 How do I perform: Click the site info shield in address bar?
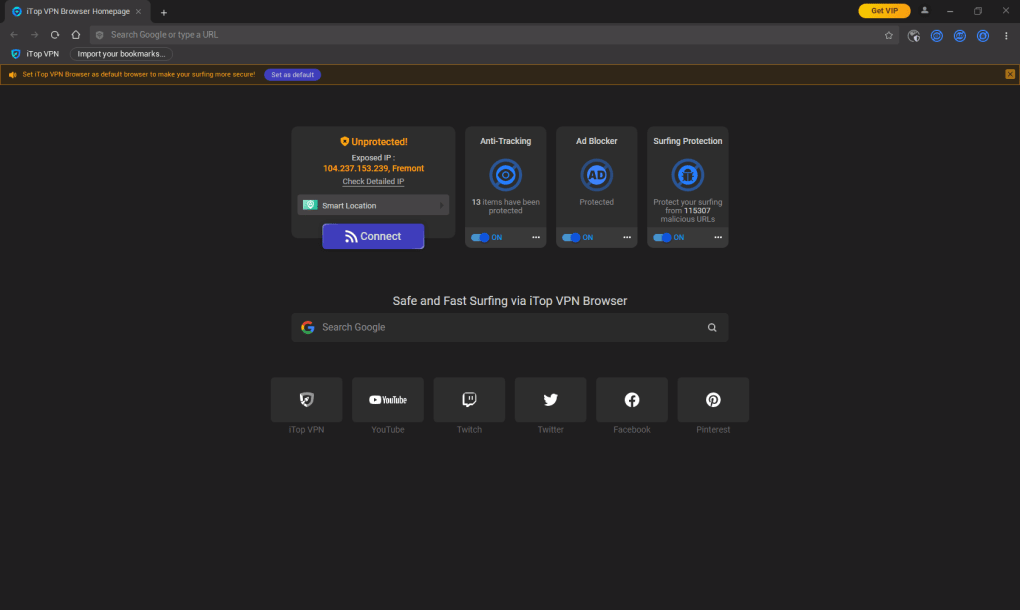[100, 35]
